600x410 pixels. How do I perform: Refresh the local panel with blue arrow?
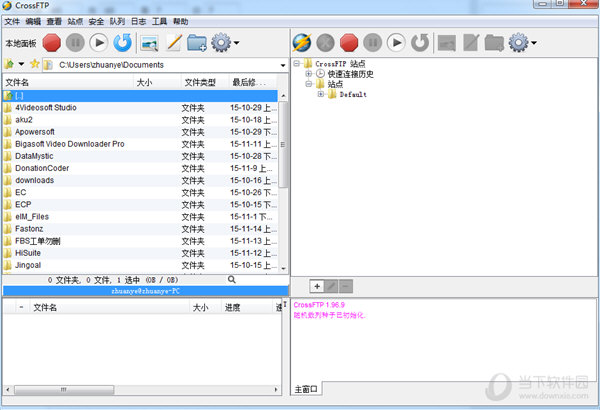pyautogui.click(x=122, y=42)
